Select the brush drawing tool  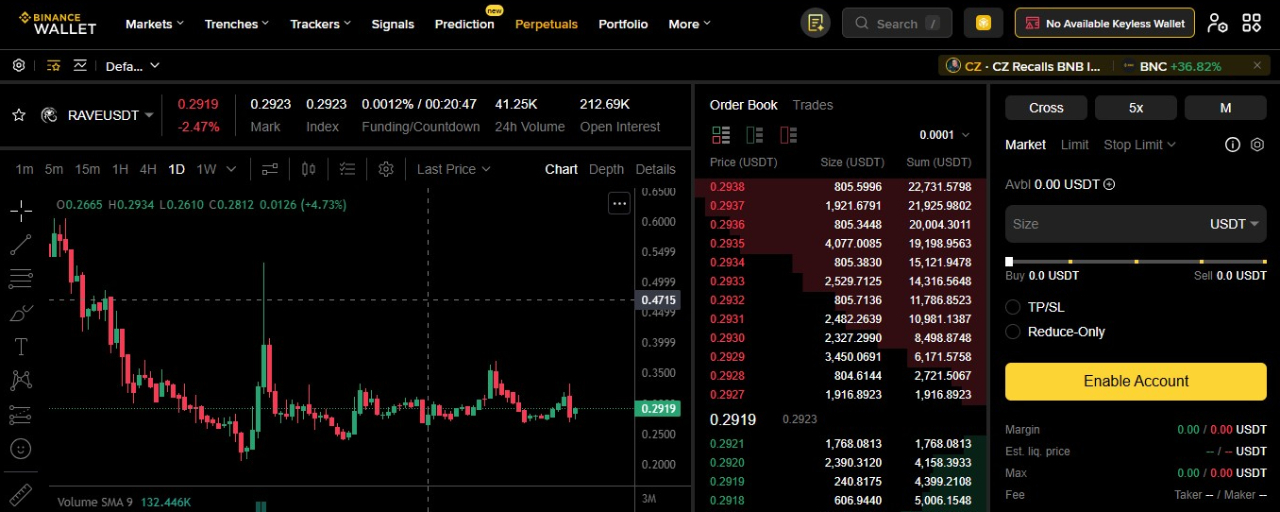20,313
